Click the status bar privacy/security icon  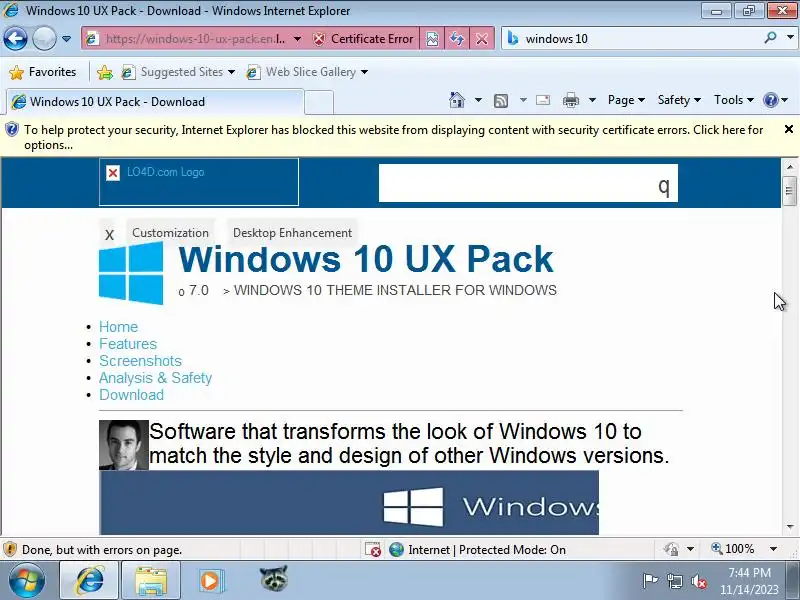(671, 549)
